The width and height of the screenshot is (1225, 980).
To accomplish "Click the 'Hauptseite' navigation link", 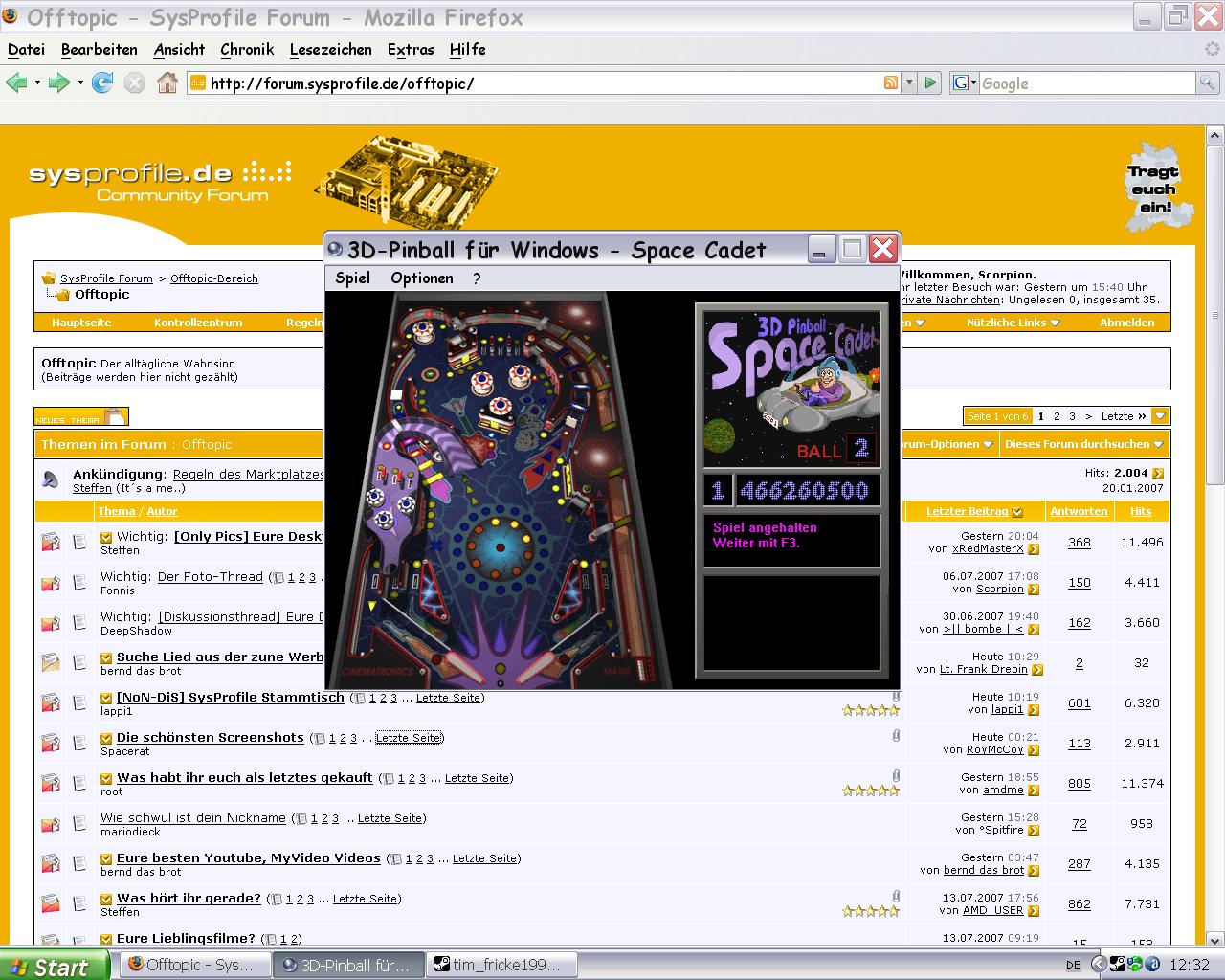I will [81, 323].
